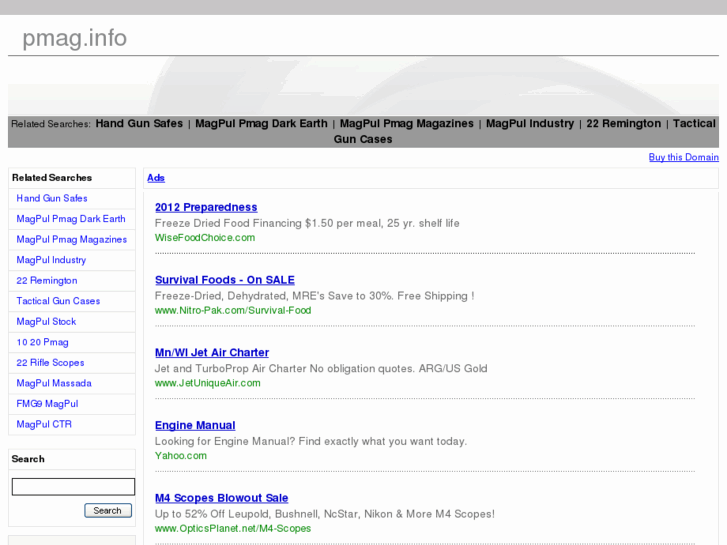Viewport: 727px width, 545px height.
Task: Open M4 Scopes Blowout Sale ad
Action: pyautogui.click(x=222, y=498)
